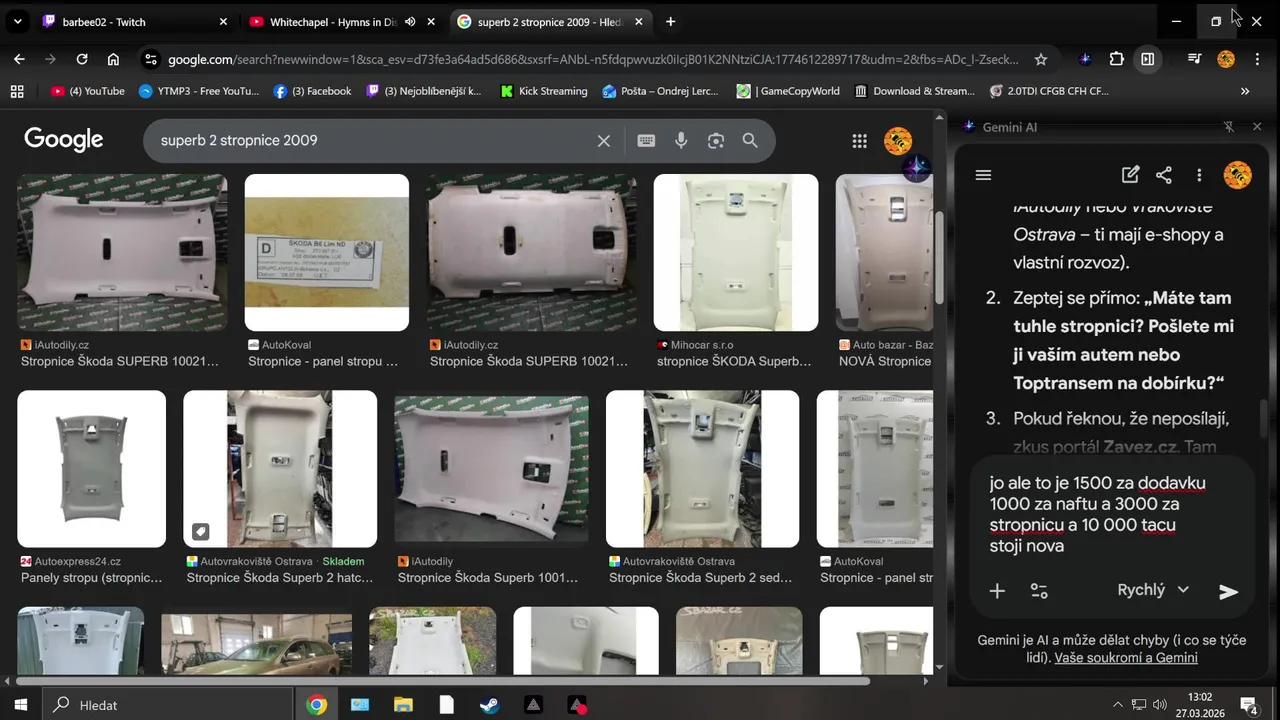Screen dimensions: 1280x720
Task: Open the browser home page
Action: pyautogui.click(x=113, y=59)
